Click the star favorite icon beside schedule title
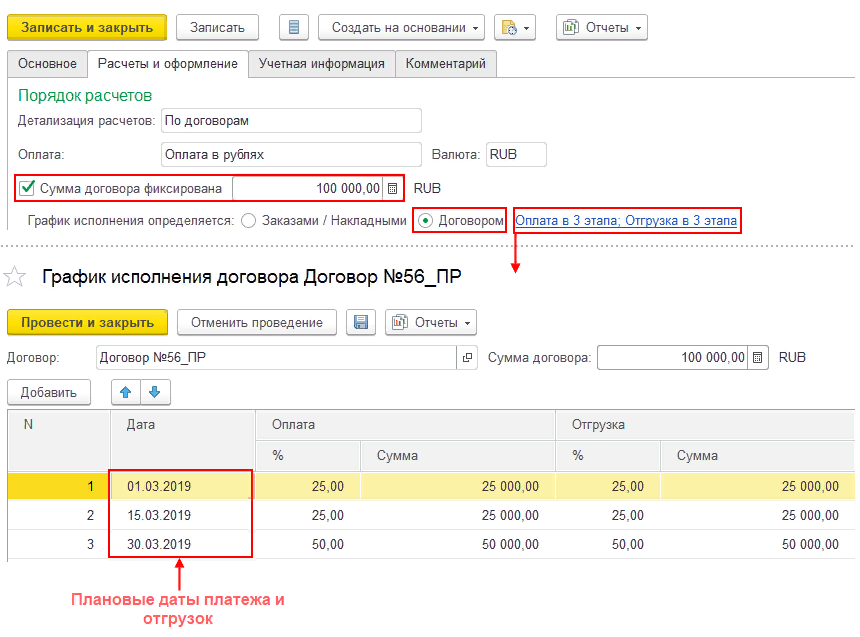Image resolution: width=860 pixels, height=637 pixels. tap(15, 277)
